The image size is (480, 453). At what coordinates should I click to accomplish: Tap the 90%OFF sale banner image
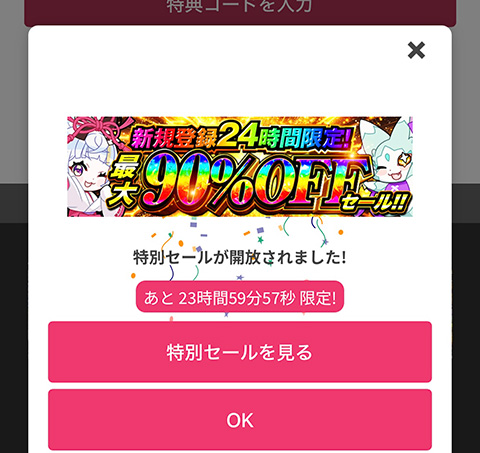240,167
